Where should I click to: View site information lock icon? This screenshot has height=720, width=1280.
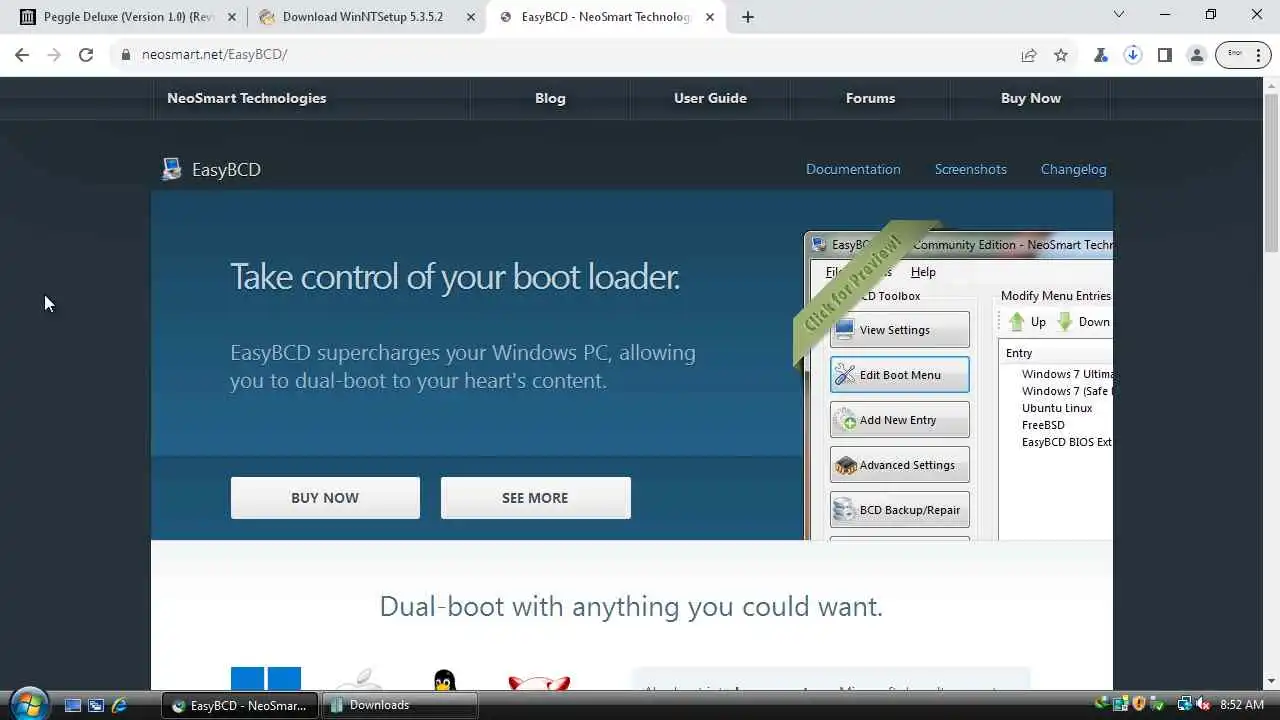[x=126, y=55]
